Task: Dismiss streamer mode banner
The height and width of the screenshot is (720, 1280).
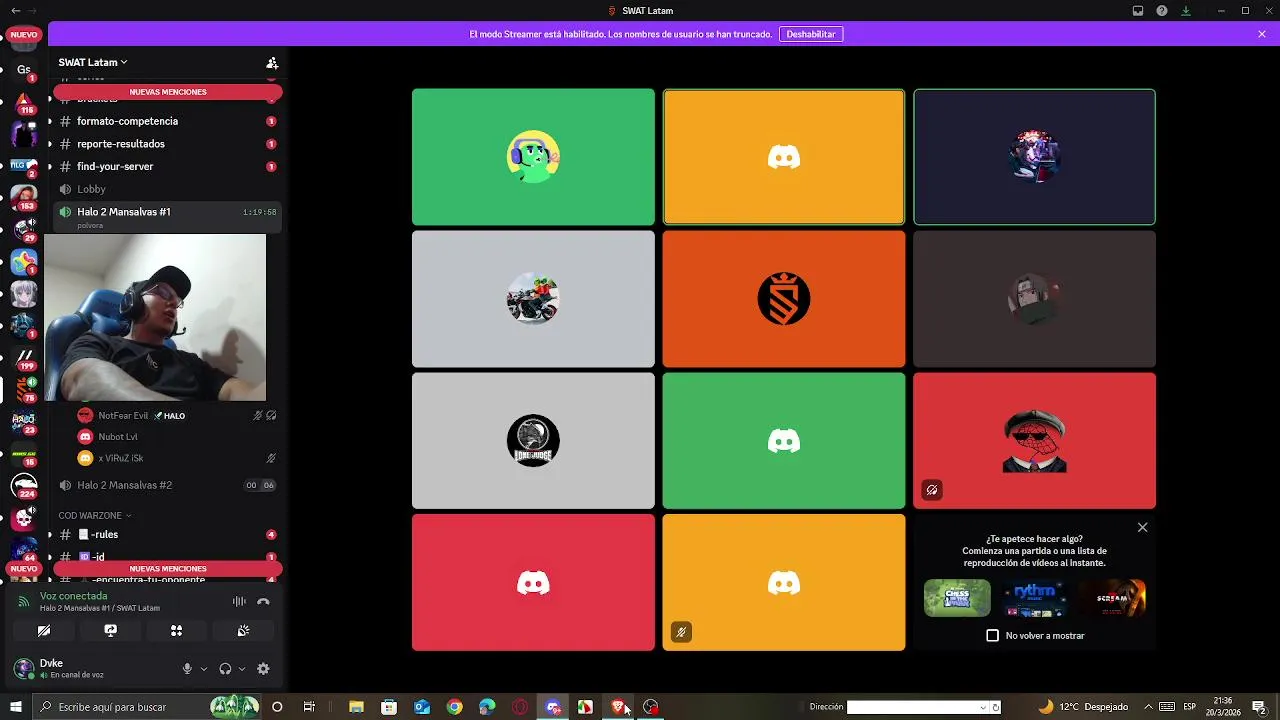Action: [1262, 34]
